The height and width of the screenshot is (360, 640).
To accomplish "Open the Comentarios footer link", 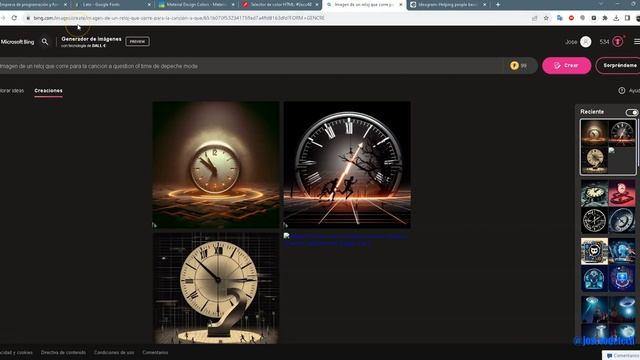I will pos(155,352).
